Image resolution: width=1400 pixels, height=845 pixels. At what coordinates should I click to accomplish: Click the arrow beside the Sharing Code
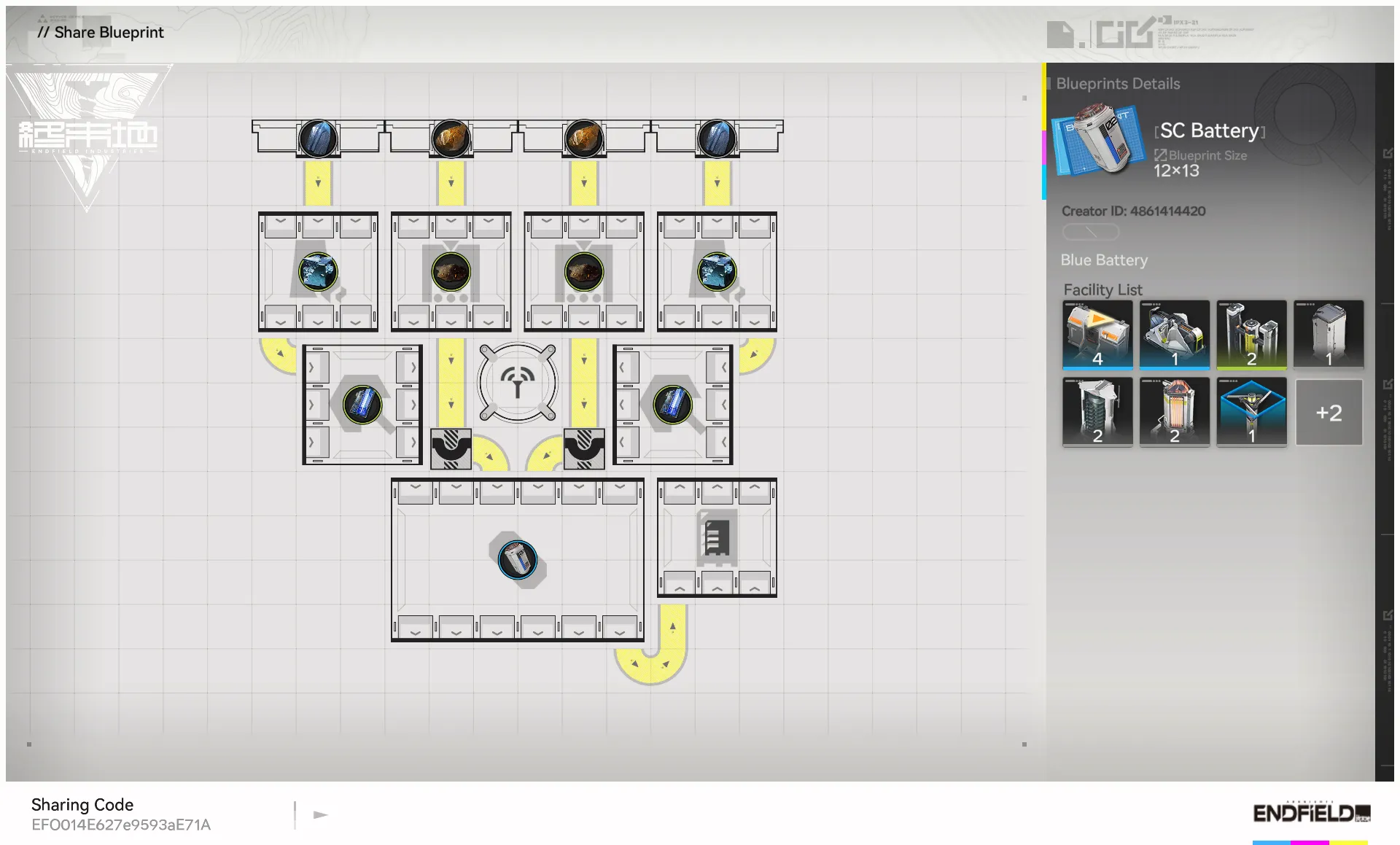tap(320, 814)
